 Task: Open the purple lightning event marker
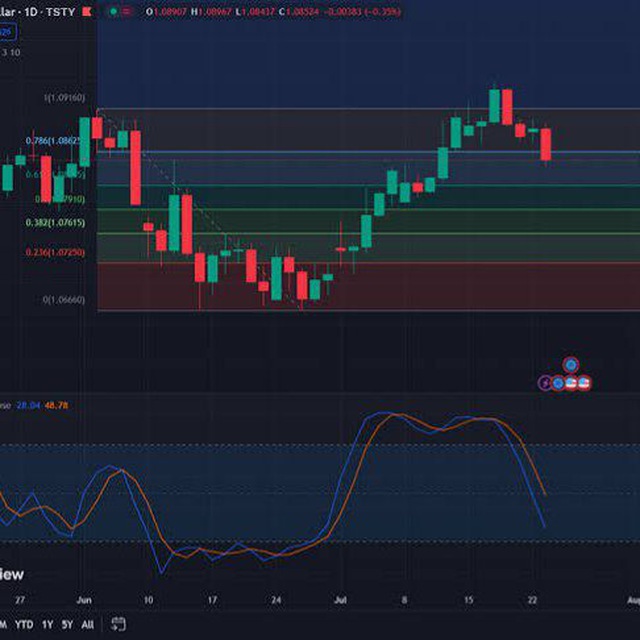[x=545, y=383]
